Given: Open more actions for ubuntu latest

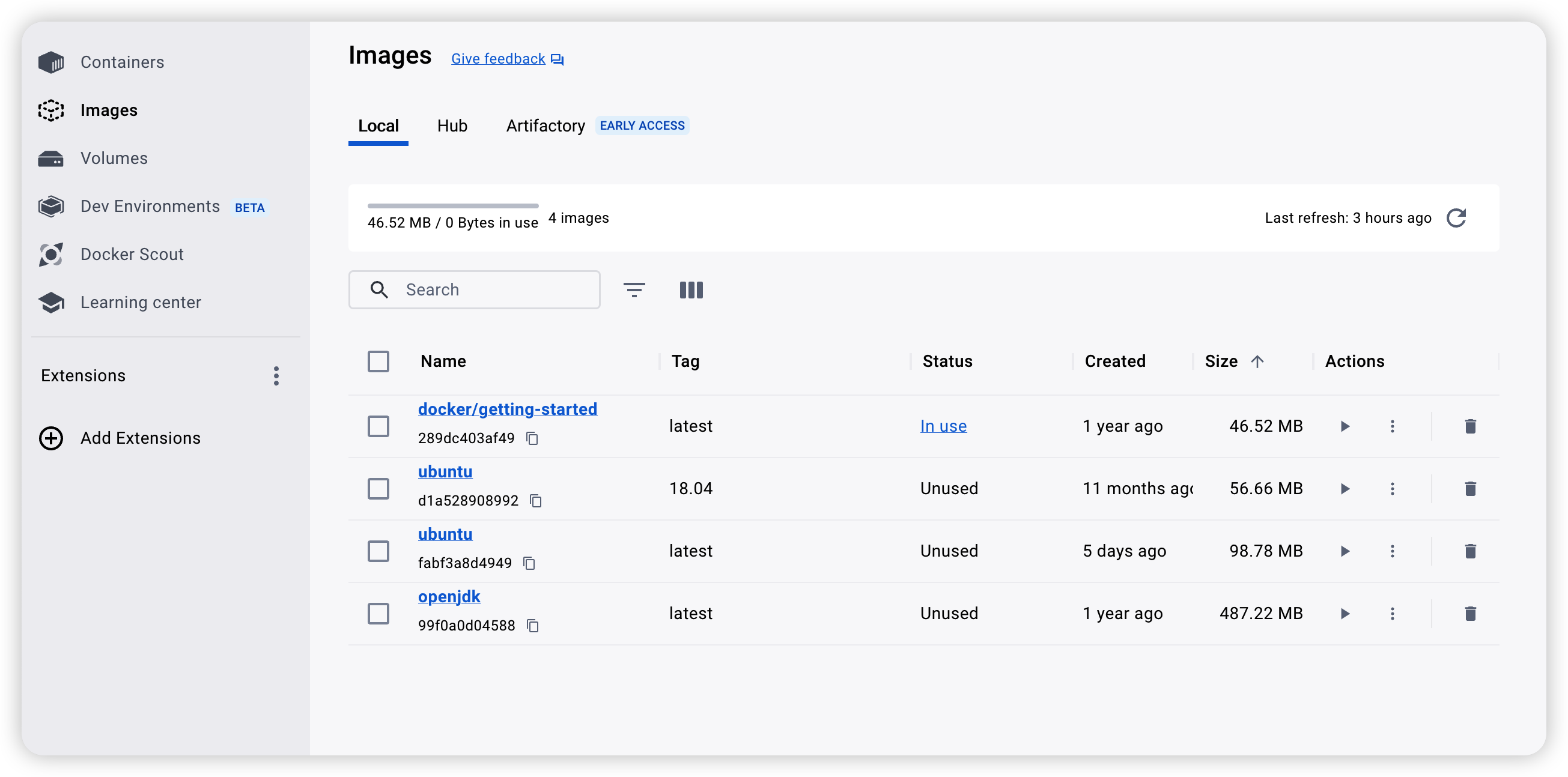Looking at the screenshot, I should (1392, 551).
